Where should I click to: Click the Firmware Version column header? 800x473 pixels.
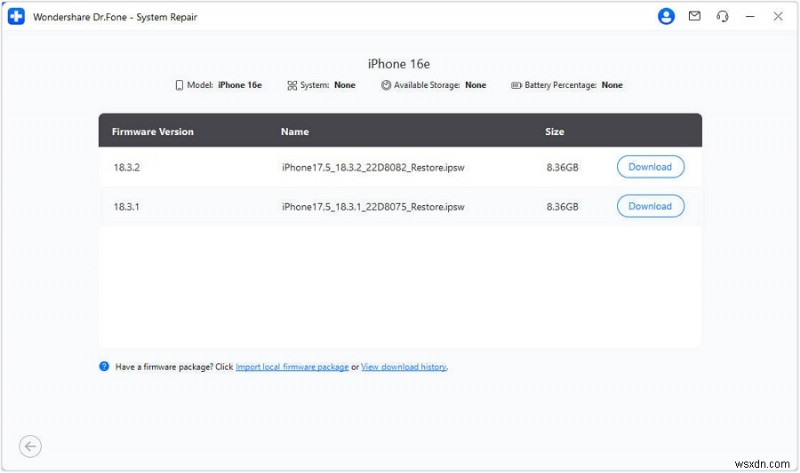(153, 132)
